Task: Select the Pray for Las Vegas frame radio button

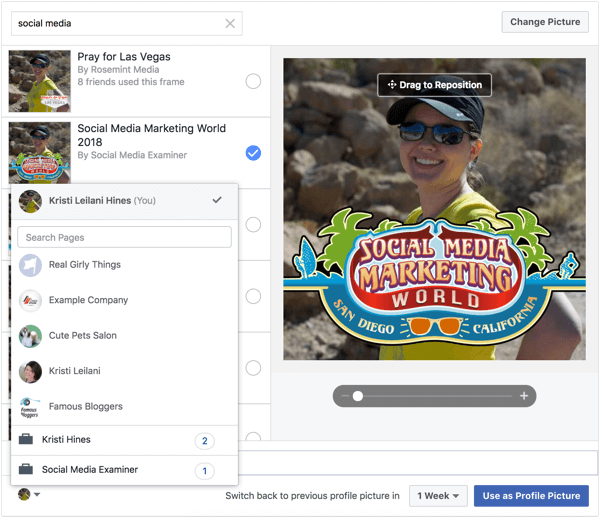Action: pos(253,81)
